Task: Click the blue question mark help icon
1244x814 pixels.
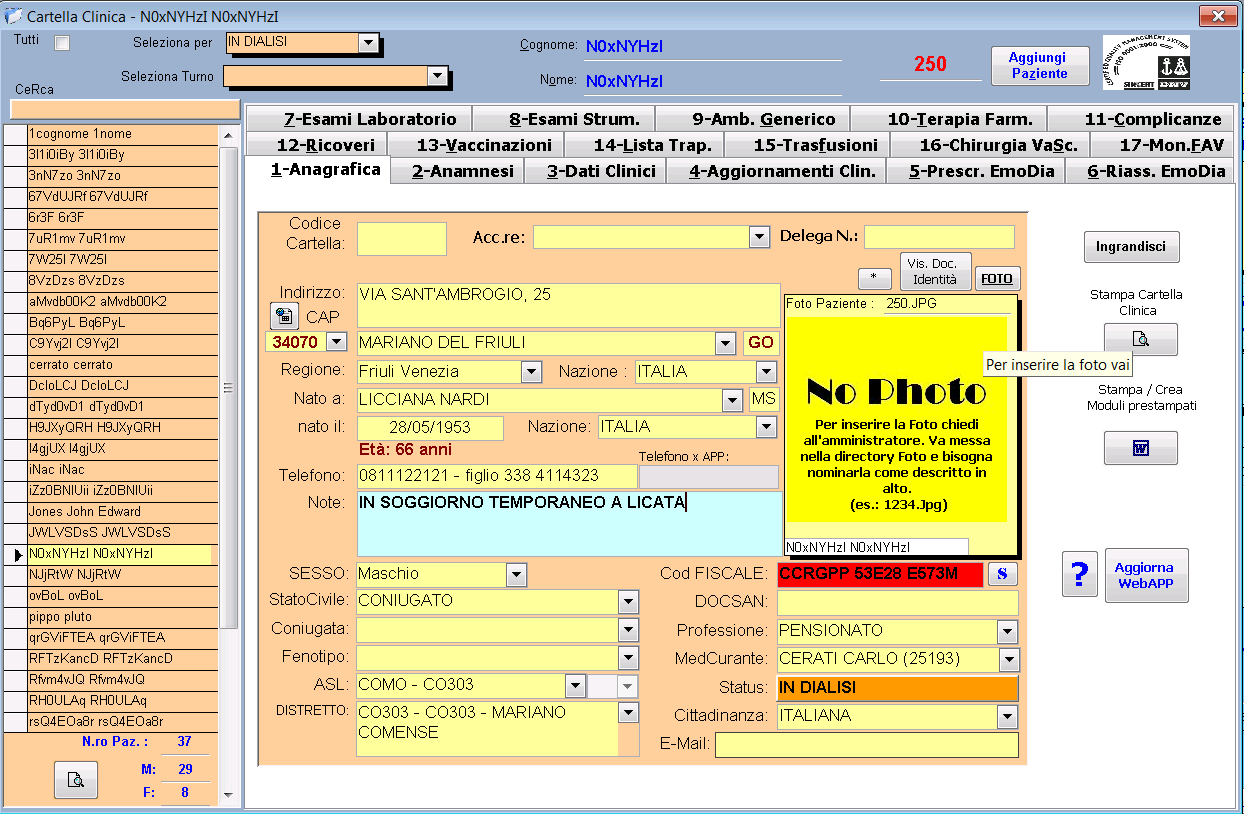Action: coord(1079,575)
